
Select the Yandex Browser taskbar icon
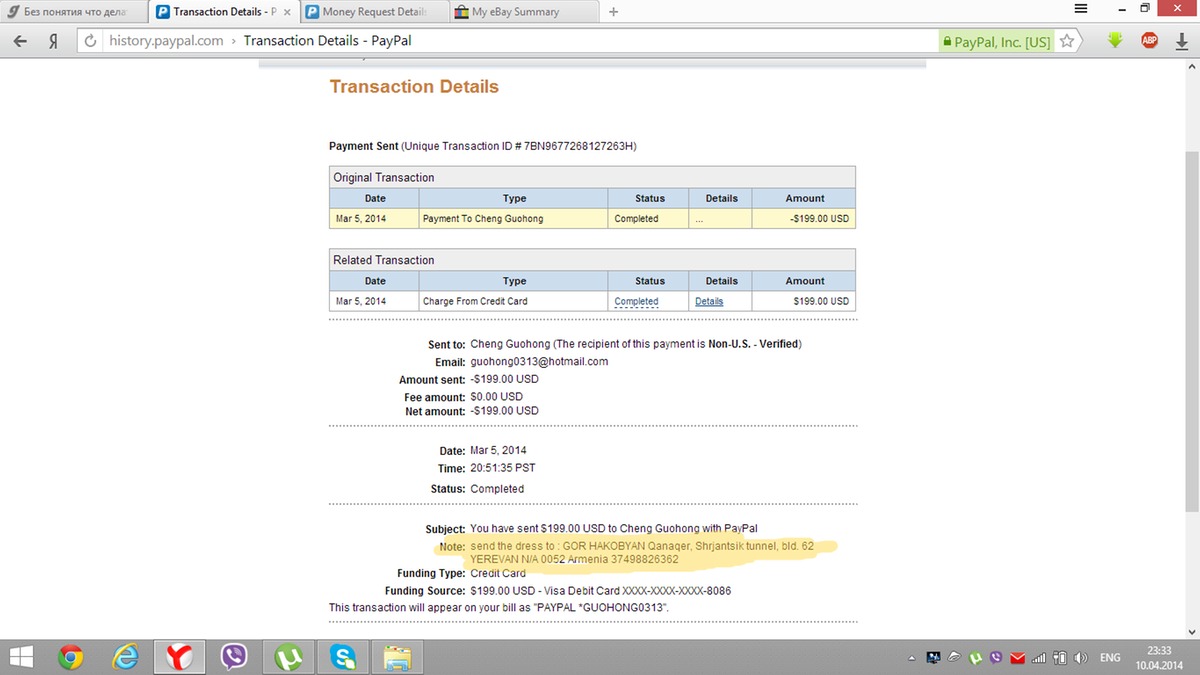(x=180, y=657)
